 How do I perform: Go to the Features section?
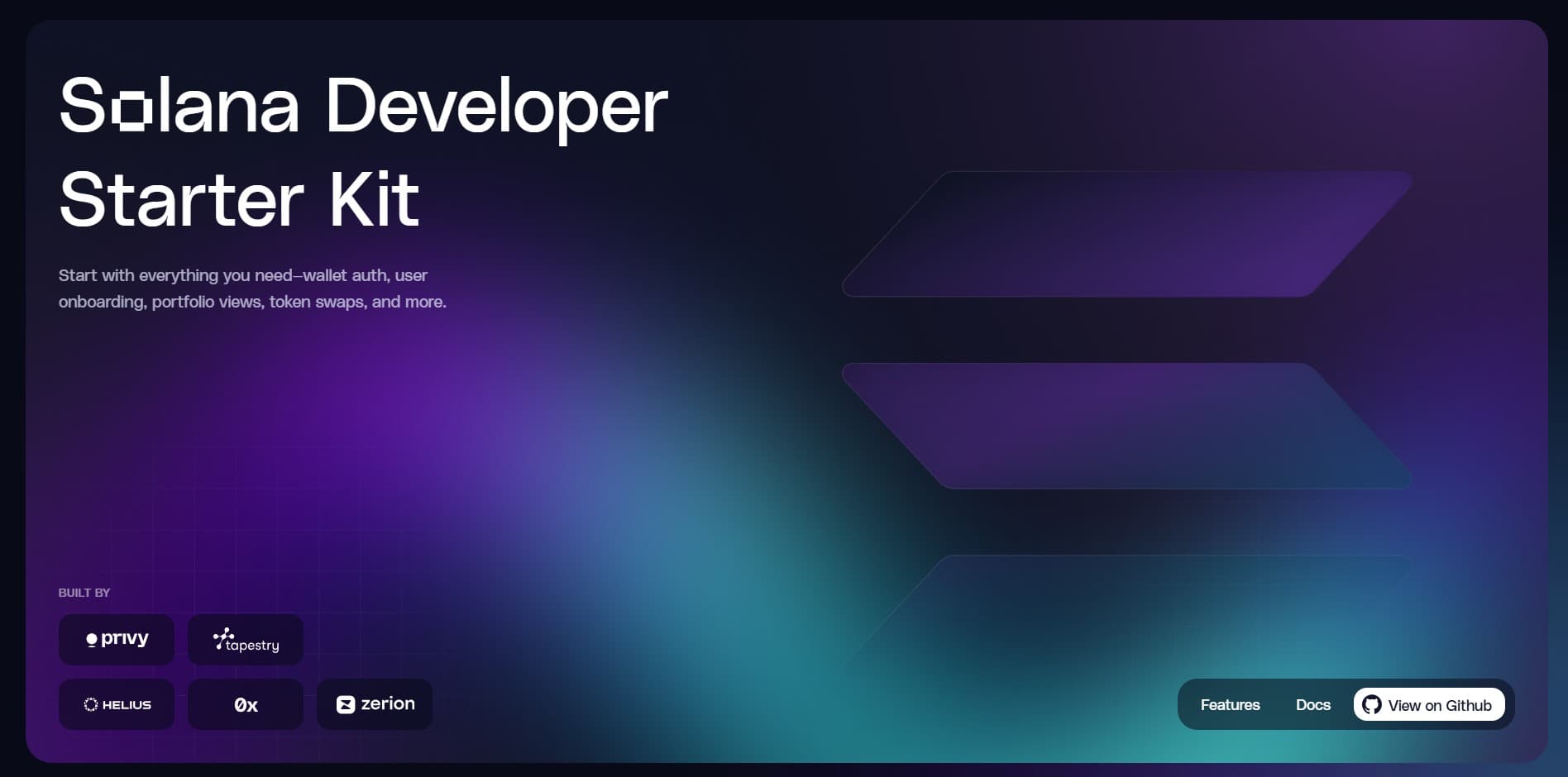pyautogui.click(x=1230, y=705)
